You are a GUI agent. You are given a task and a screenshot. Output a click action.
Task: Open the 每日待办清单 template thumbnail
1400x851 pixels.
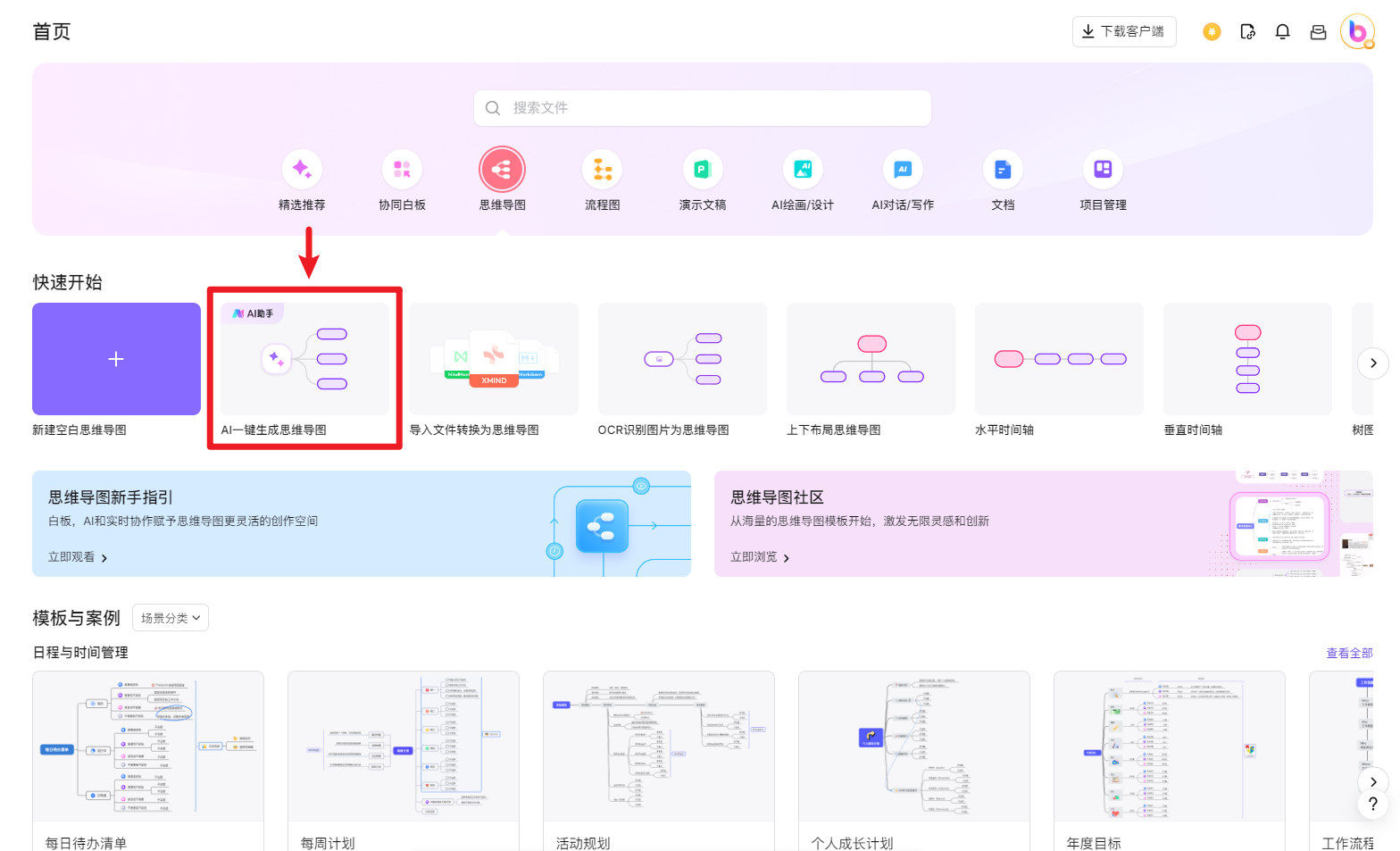pyautogui.click(x=148, y=747)
